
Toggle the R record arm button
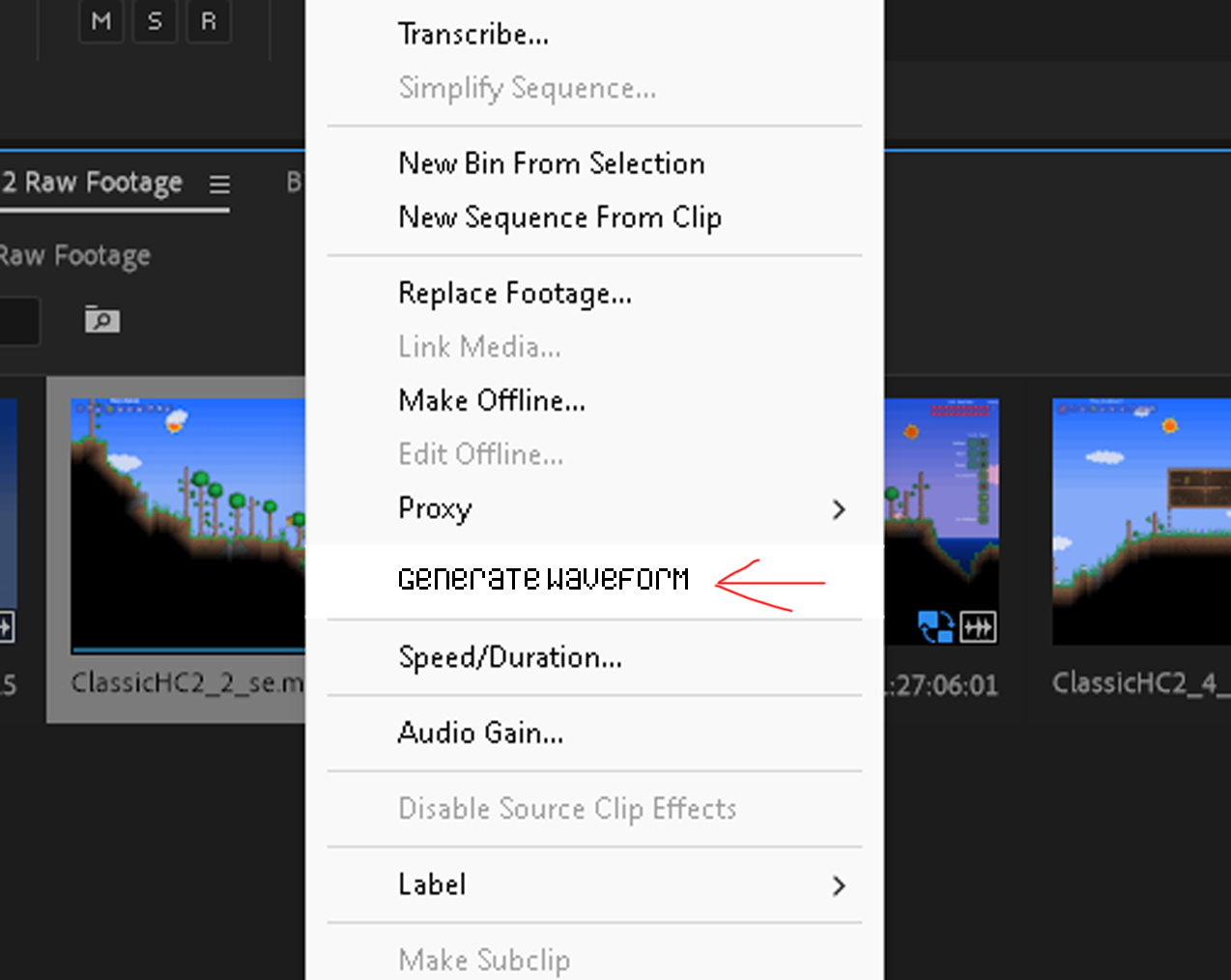tap(208, 21)
